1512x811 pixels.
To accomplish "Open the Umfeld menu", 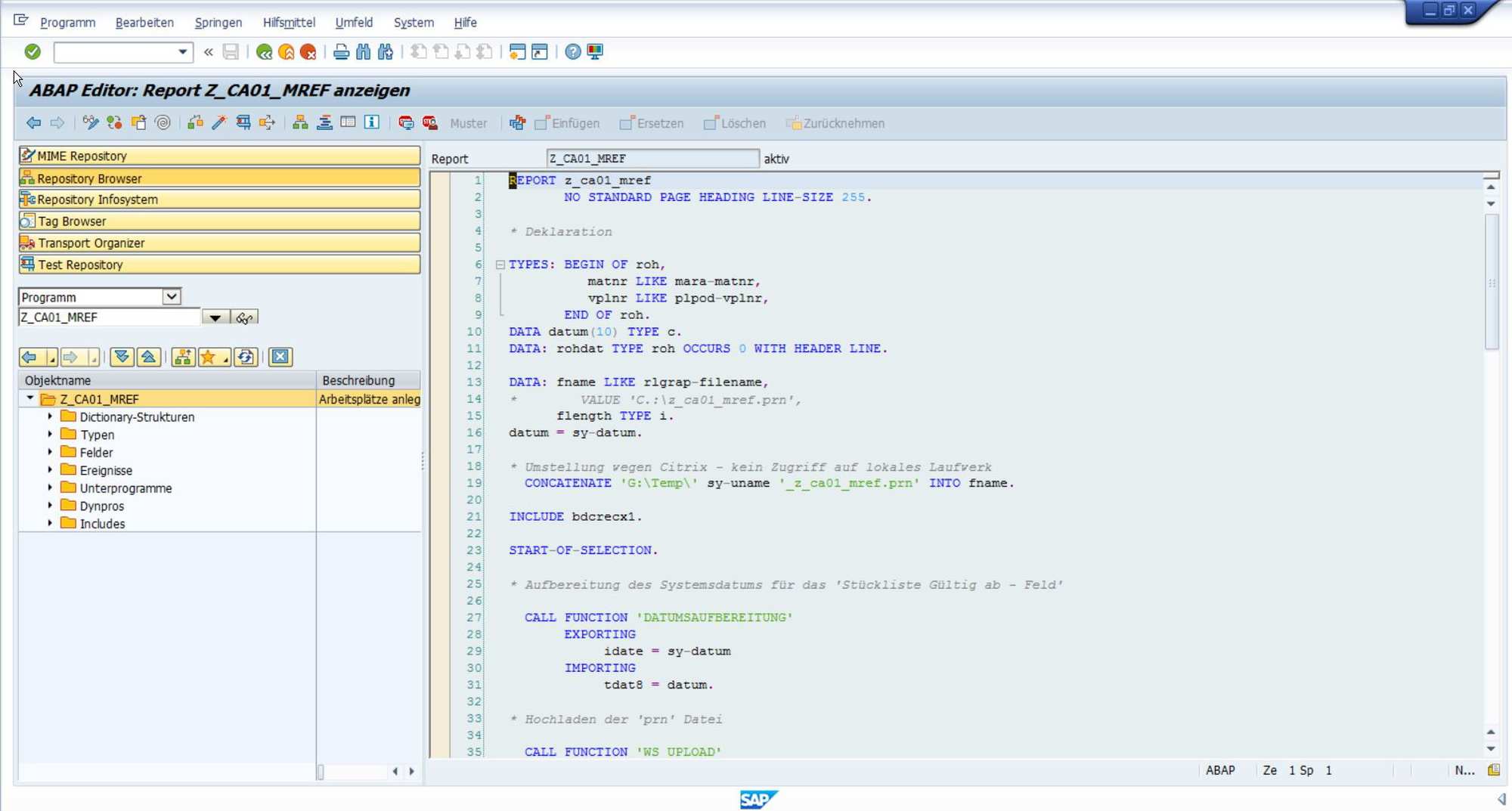I will (x=354, y=22).
